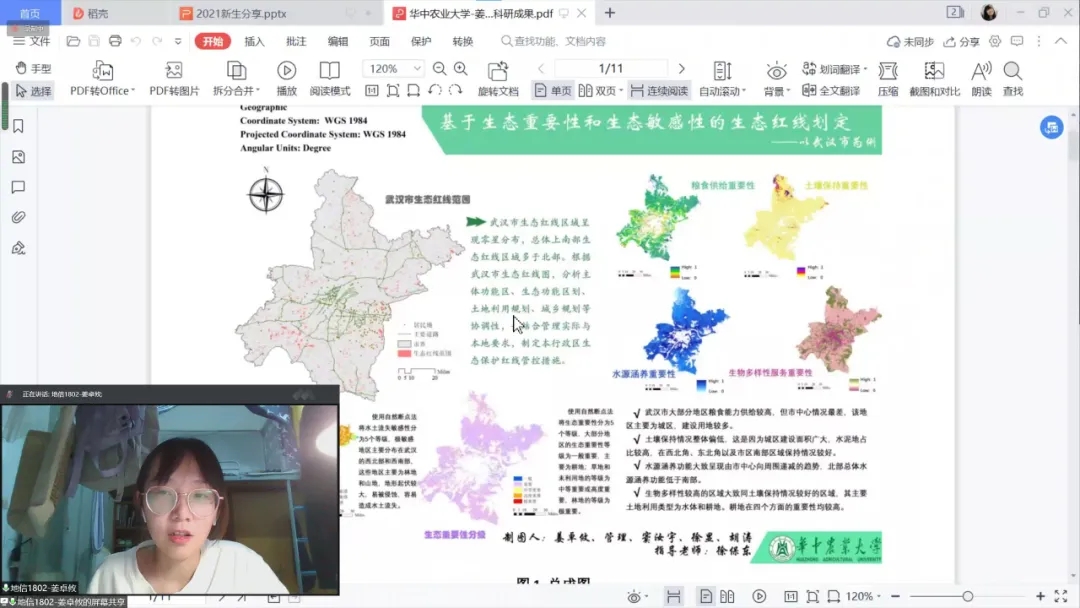
Task: Adjust the zoom slider in status bar
Action: 966,596
